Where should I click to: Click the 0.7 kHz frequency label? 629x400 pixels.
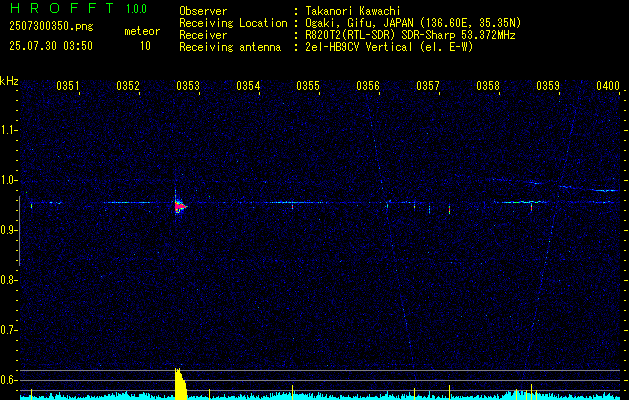pyautogui.click(x=8, y=330)
